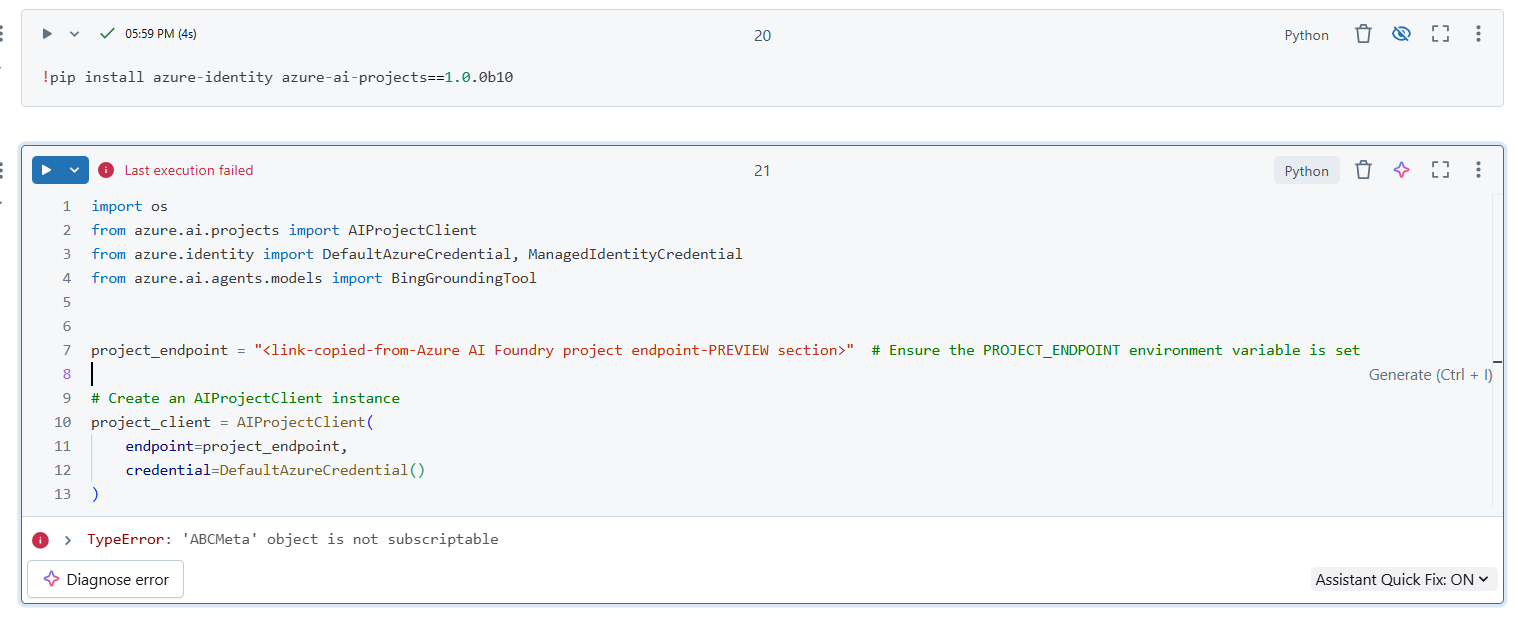Change cell 20 language from Python
Screen dimensions: 1518x620
coord(1306,35)
